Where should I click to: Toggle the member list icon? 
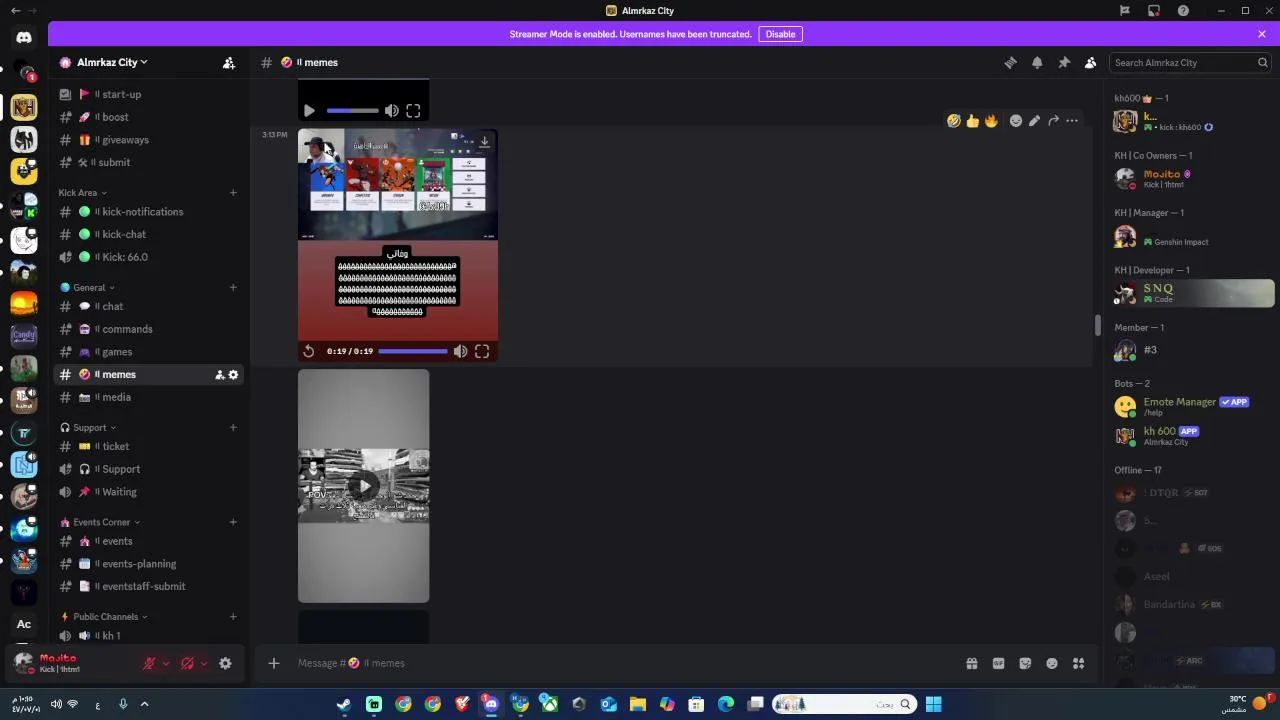pyautogui.click(x=1091, y=62)
